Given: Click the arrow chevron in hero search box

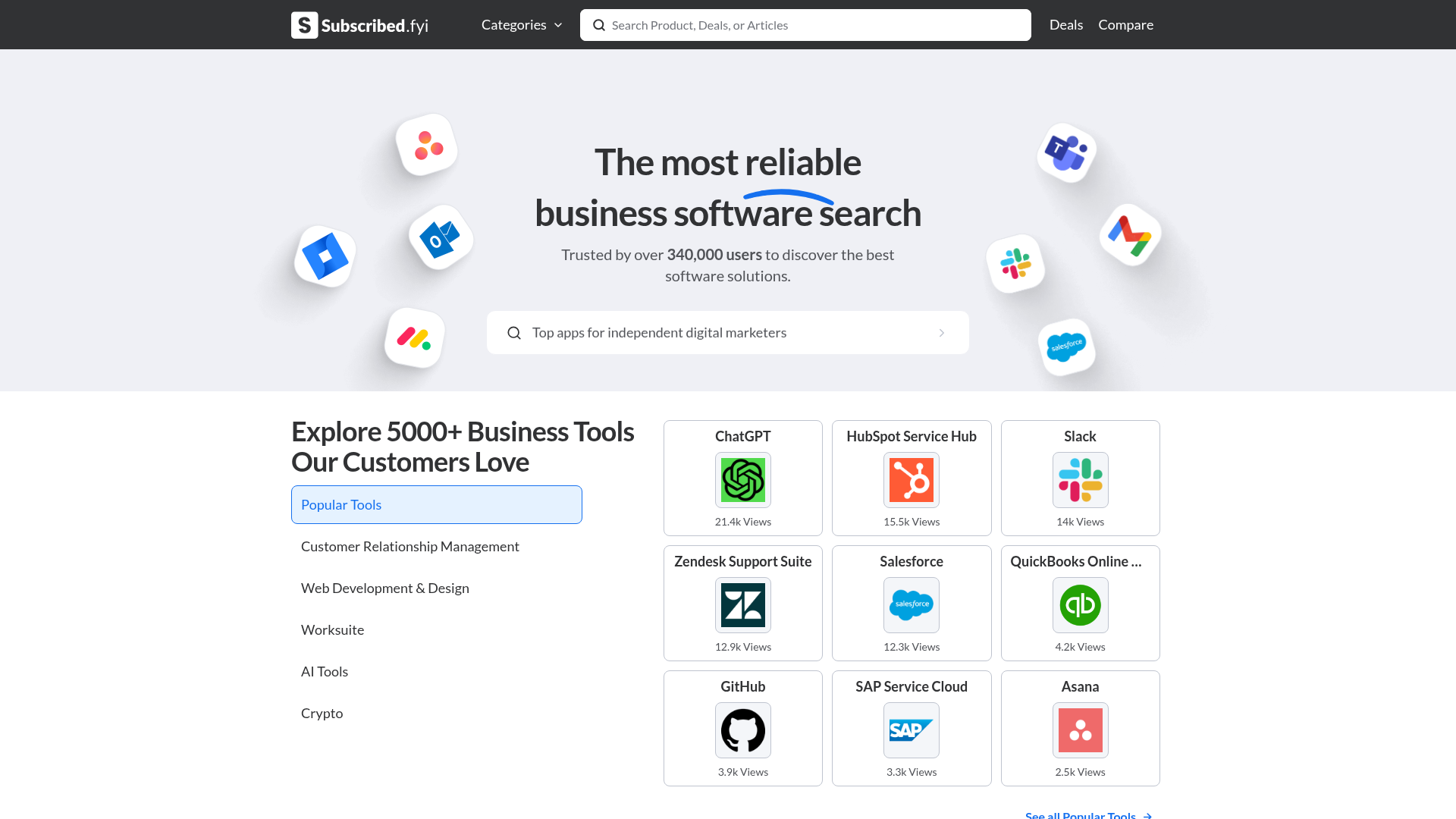Looking at the screenshot, I should [x=942, y=333].
